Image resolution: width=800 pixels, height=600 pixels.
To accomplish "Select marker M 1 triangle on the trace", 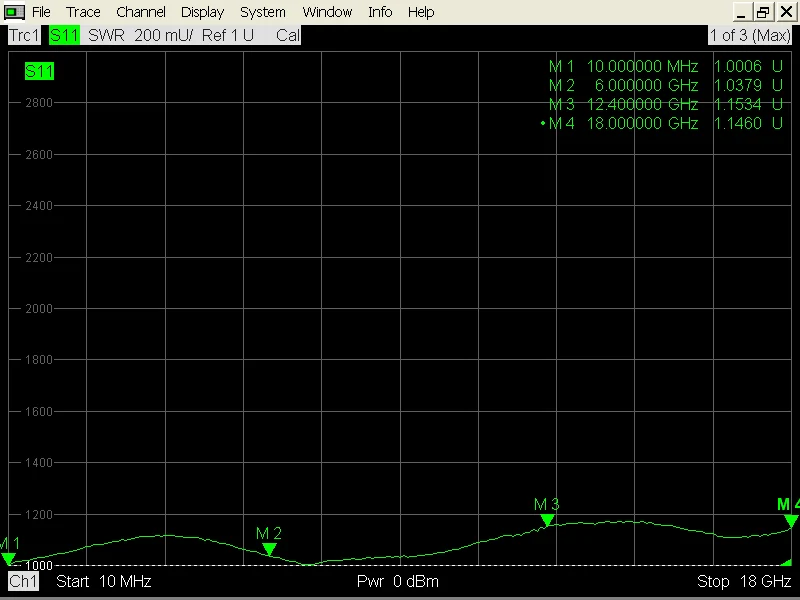I will coord(8,559).
